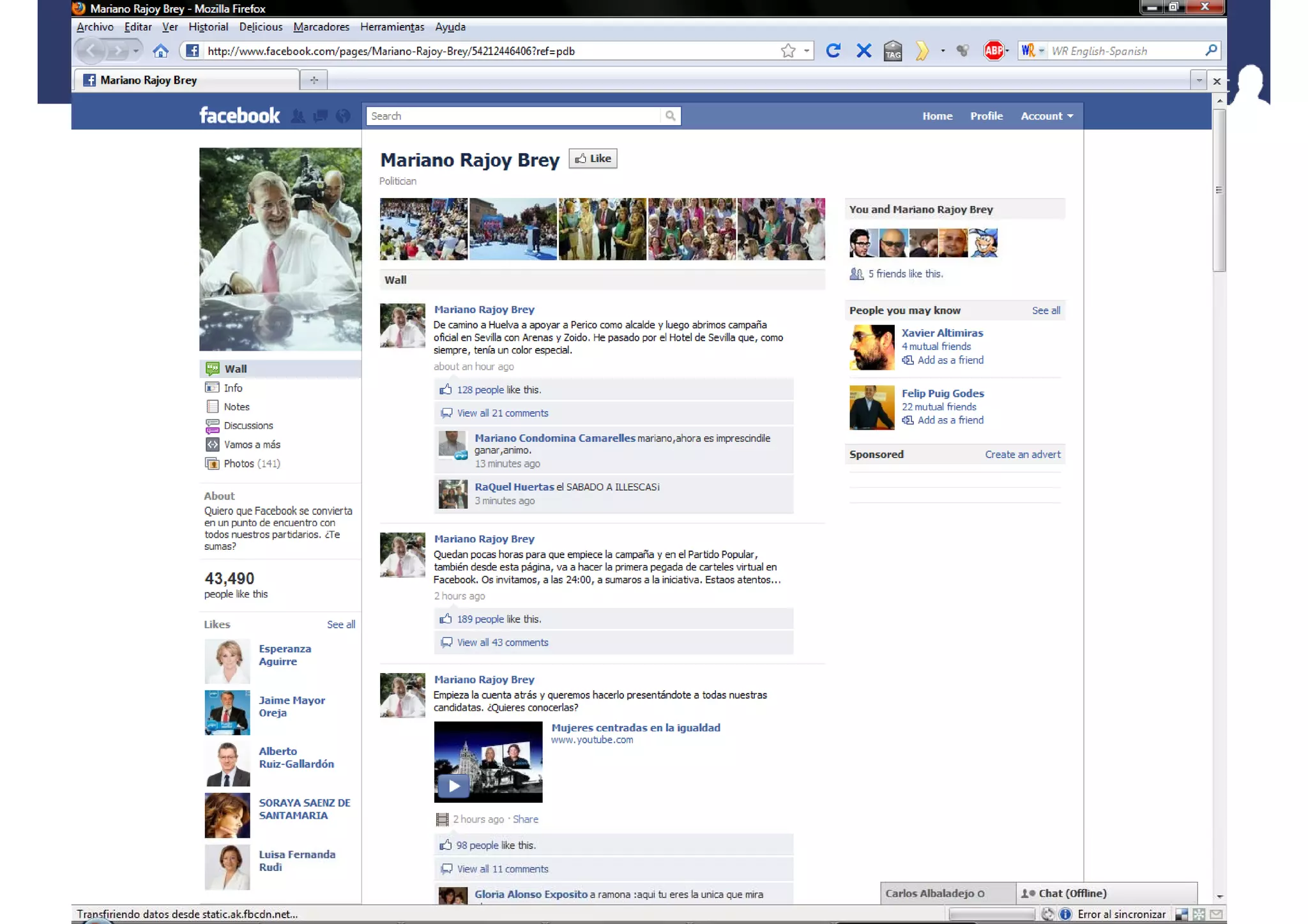Stop loading with the blue X icon

pos(863,50)
